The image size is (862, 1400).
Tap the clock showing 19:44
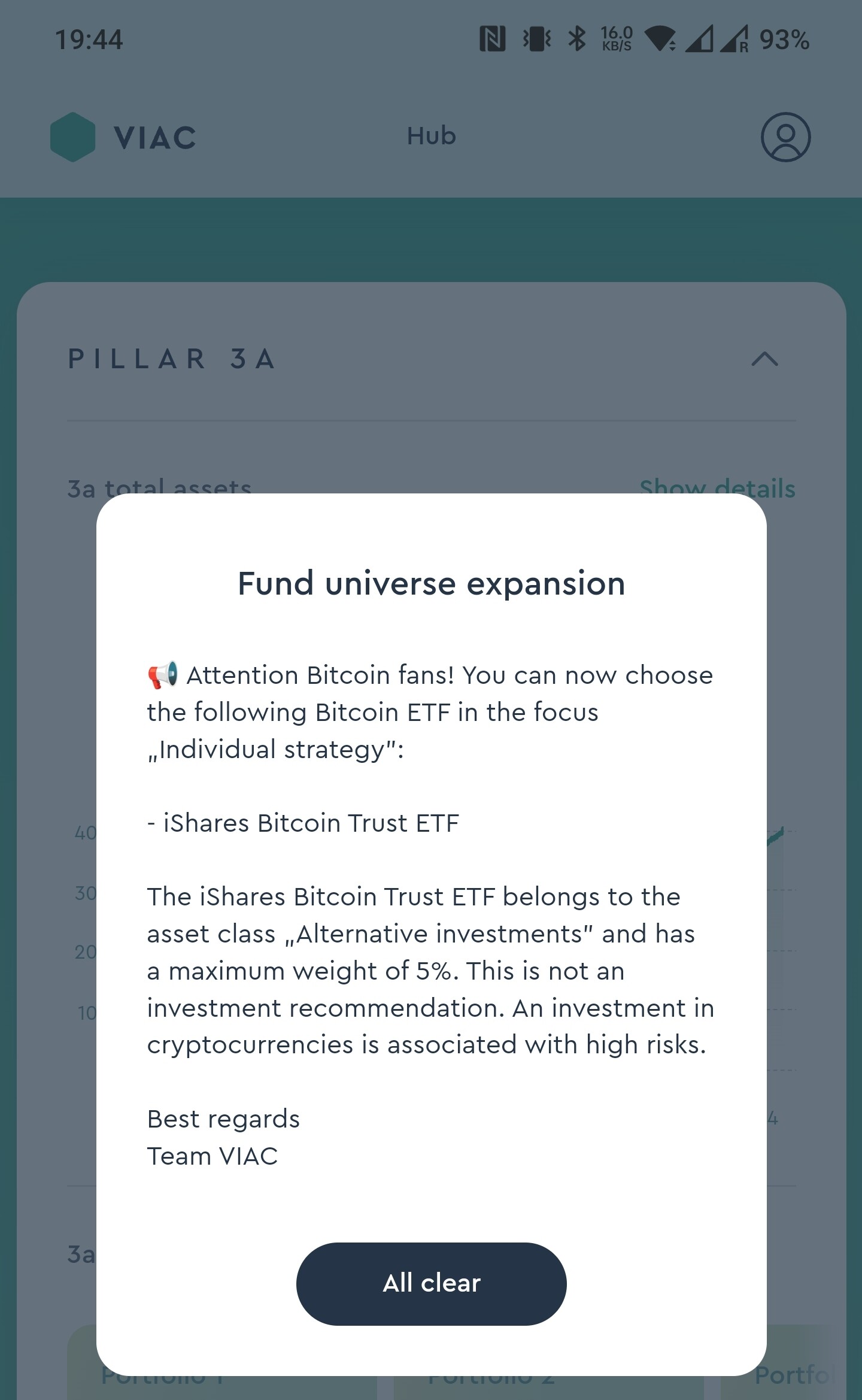click(x=89, y=40)
